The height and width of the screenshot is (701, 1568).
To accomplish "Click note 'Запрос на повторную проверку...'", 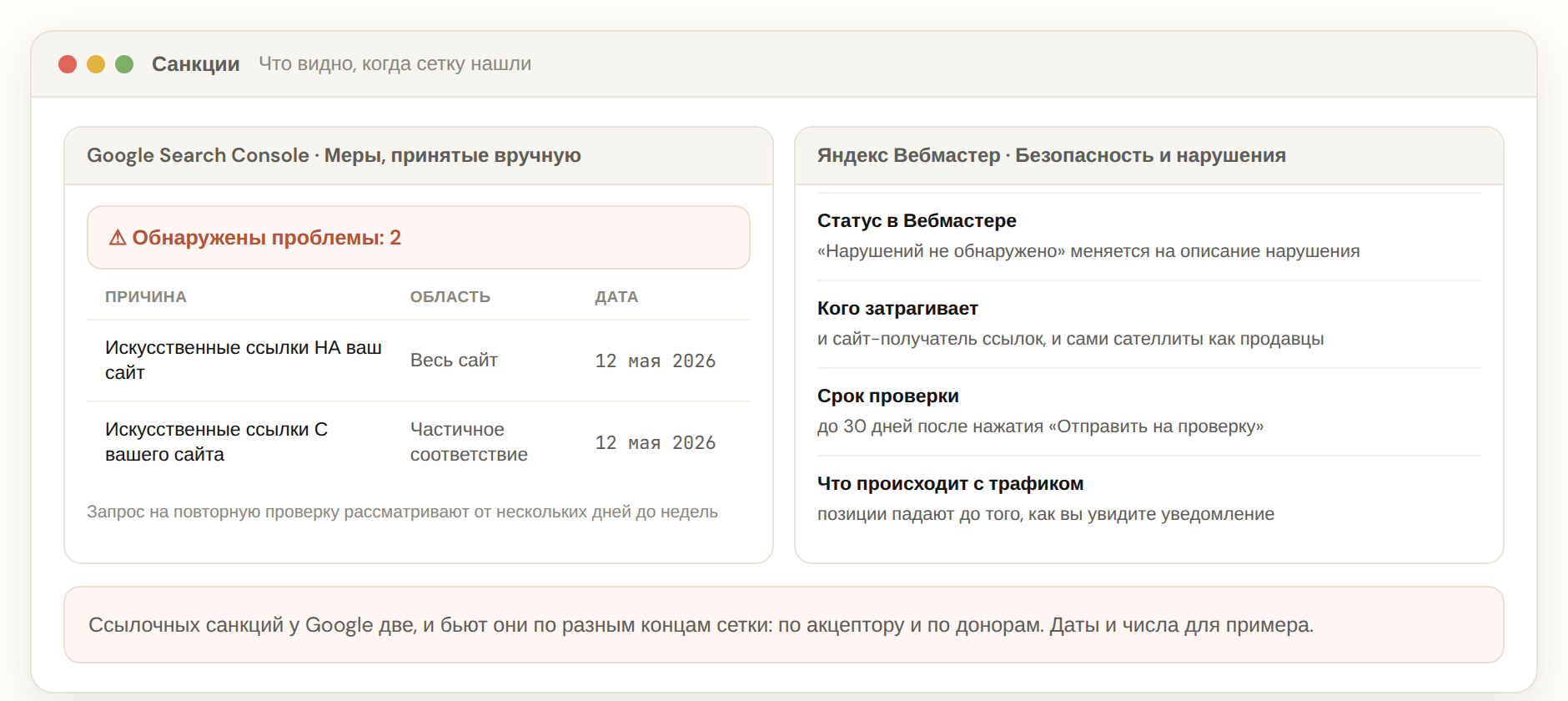I will pyautogui.click(x=402, y=512).
